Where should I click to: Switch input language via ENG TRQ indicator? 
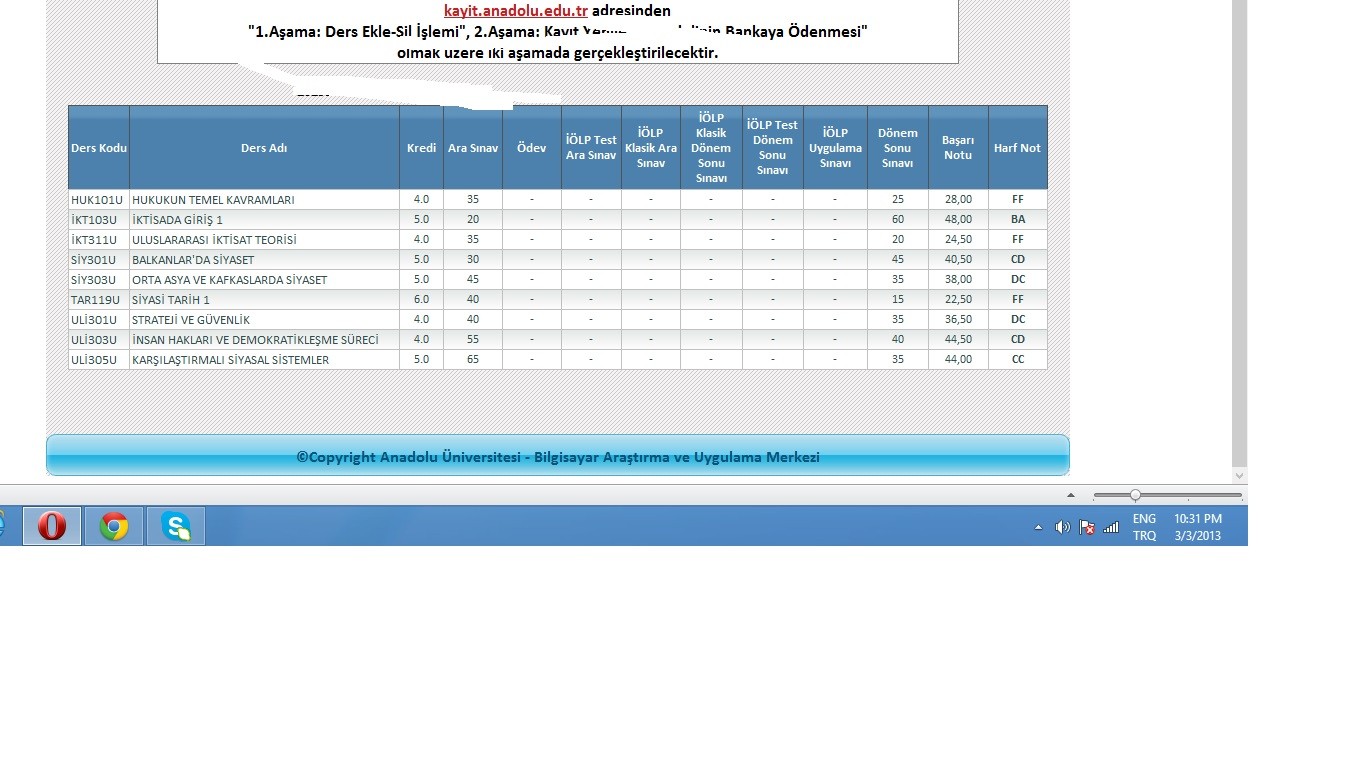(x=1144, y=527)
